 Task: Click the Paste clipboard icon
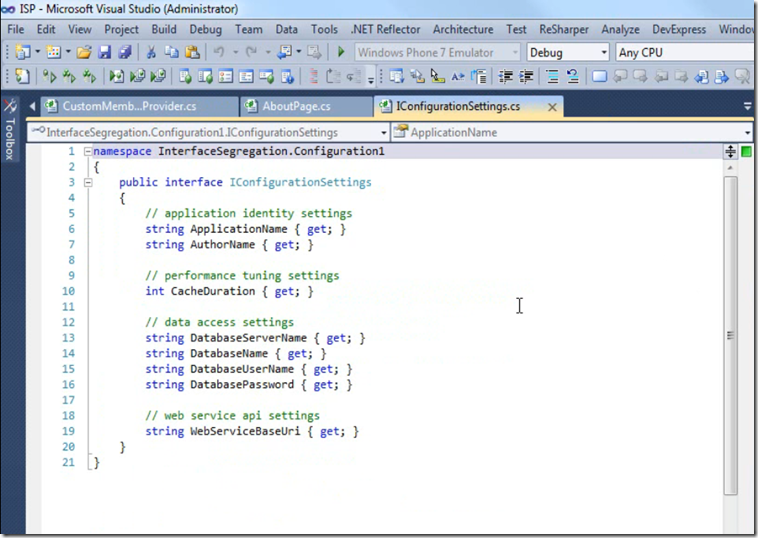[x=192, y=52]
